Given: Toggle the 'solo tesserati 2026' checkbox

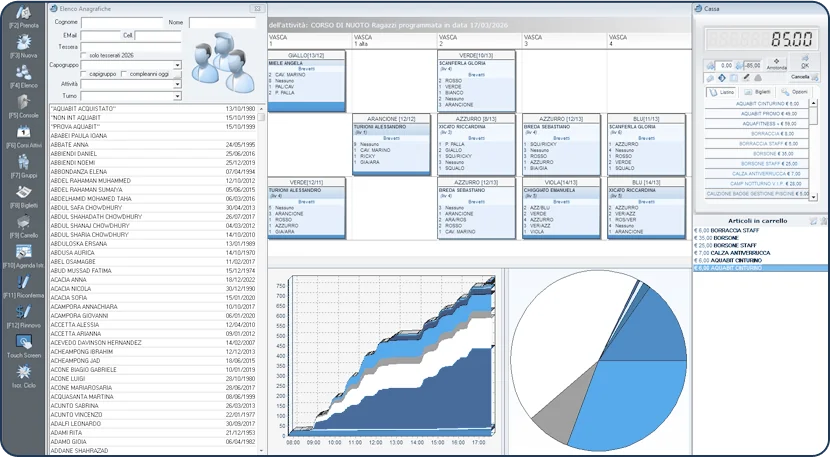Looking at the screenshot, I should tap(83, 56).
